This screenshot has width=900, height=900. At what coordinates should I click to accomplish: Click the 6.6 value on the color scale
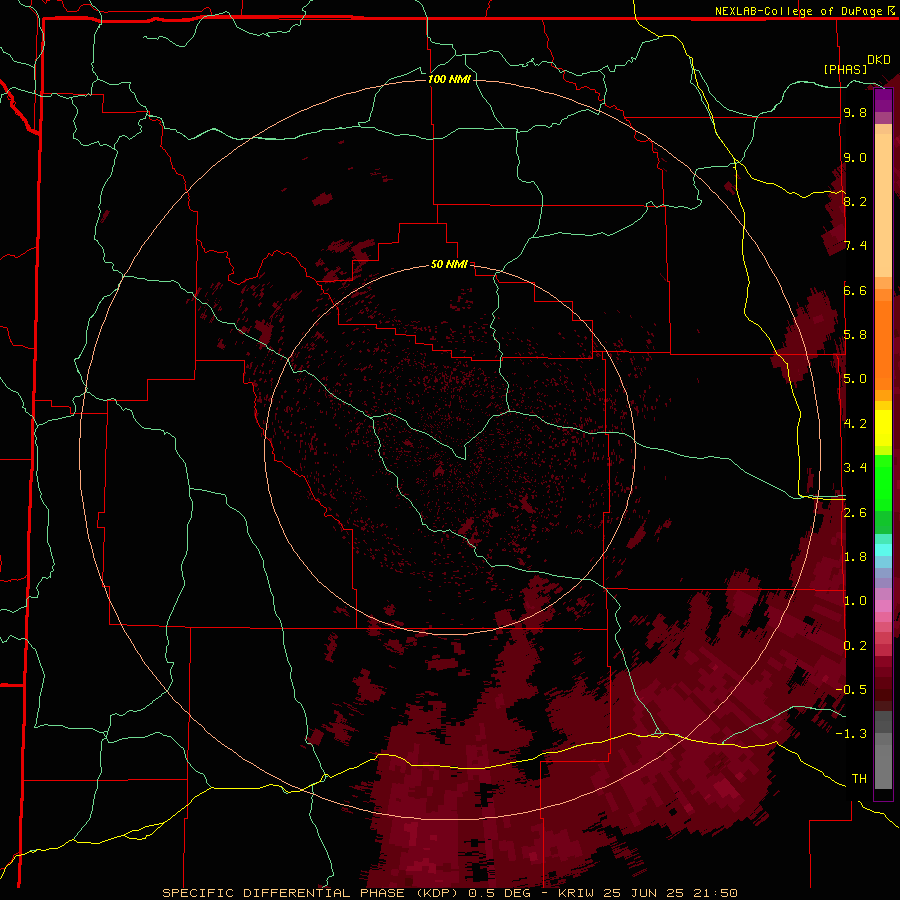(855, 290)
